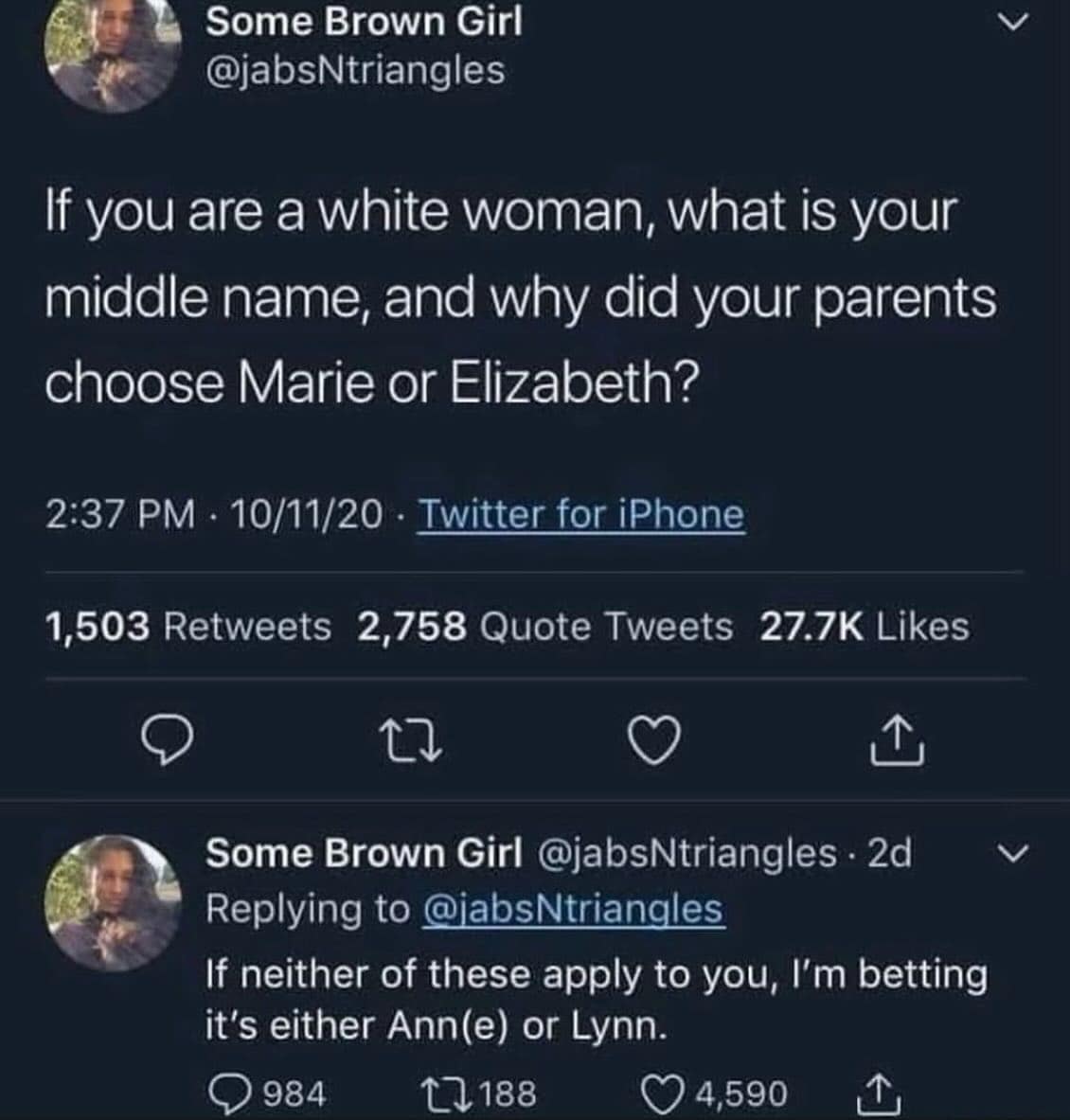Open Some Brown Girl name in top tweet
This screenshot has height=1120, width=1070.
click(364, 22)
